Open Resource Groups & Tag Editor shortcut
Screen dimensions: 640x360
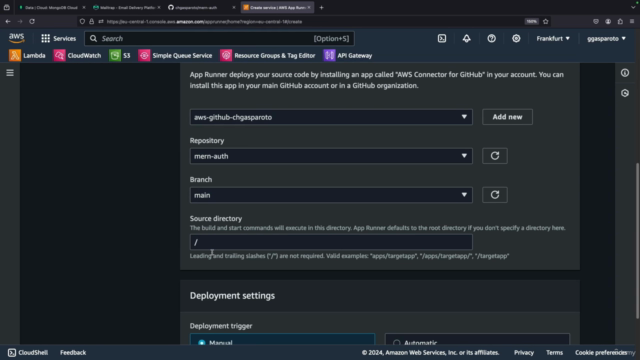[268, 55]
